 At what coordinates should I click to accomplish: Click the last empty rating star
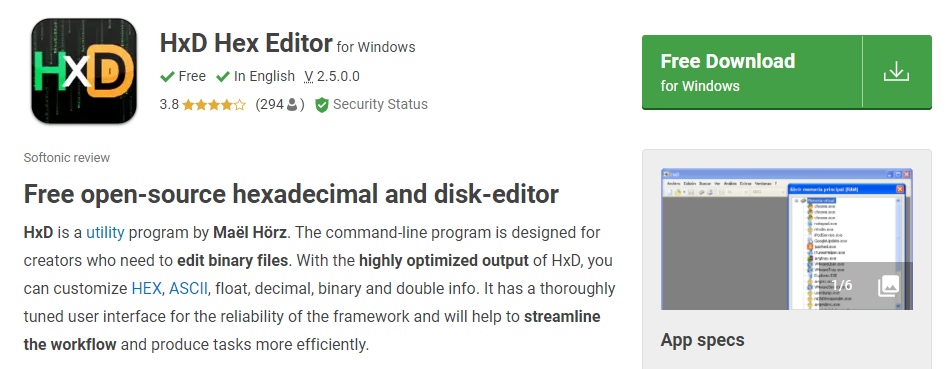[x=240, y=104]
